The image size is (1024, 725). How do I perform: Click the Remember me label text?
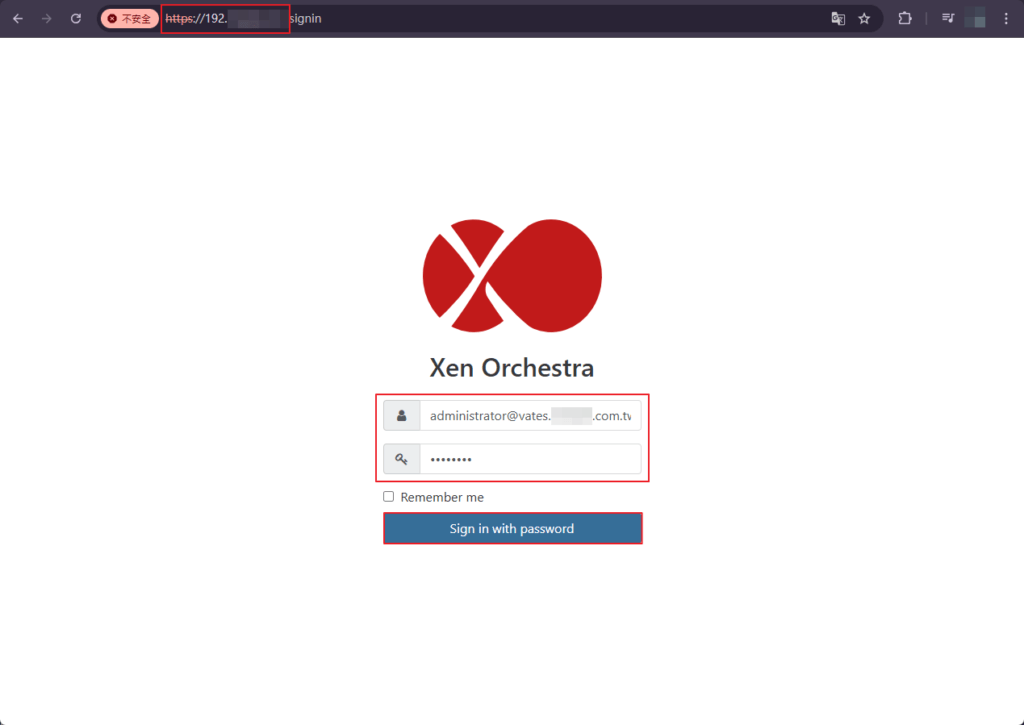click(x=442, y=497)
